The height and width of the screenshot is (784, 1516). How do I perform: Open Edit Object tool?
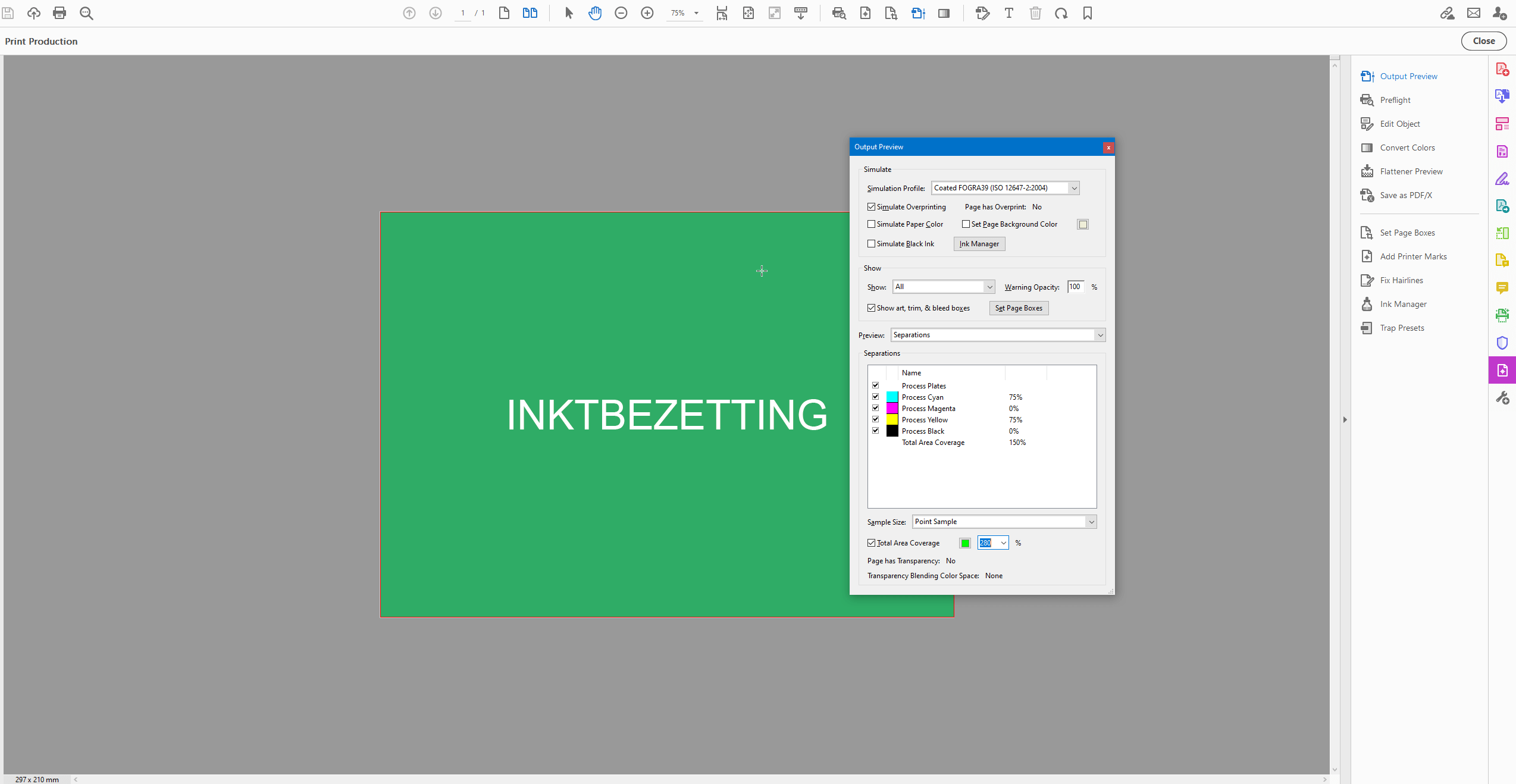click(x=1400, y=124)
